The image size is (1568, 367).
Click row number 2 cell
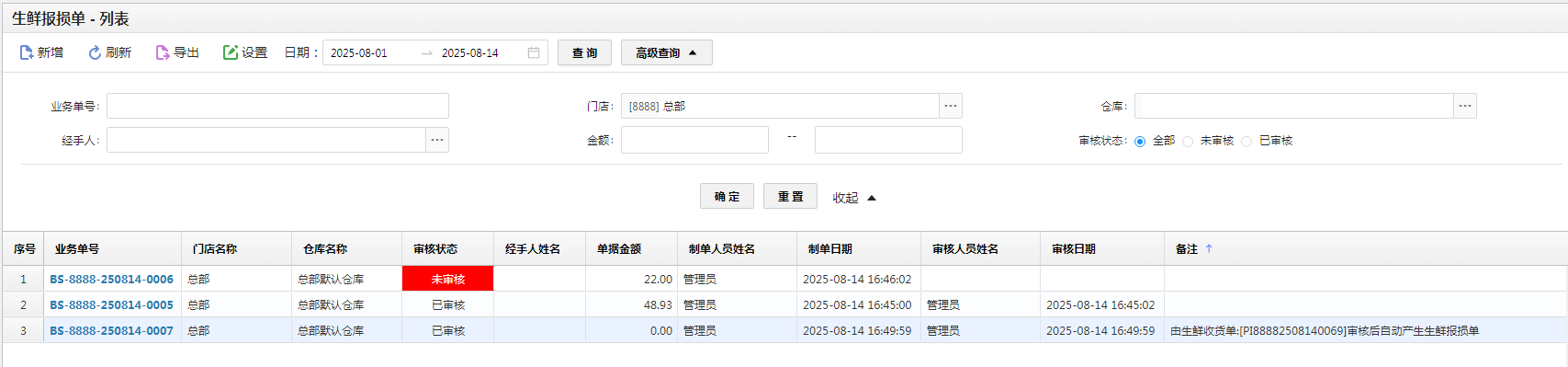pyautogui.click(x=24, y=304)
